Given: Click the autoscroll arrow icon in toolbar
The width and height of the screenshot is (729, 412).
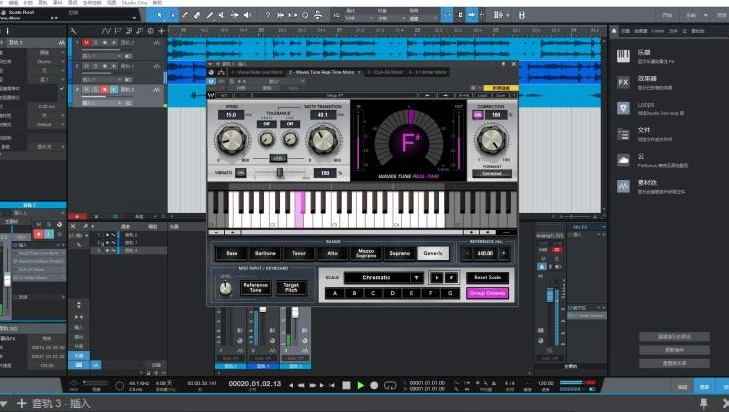Looking at the screenshot, I should [x=471, y=15].
